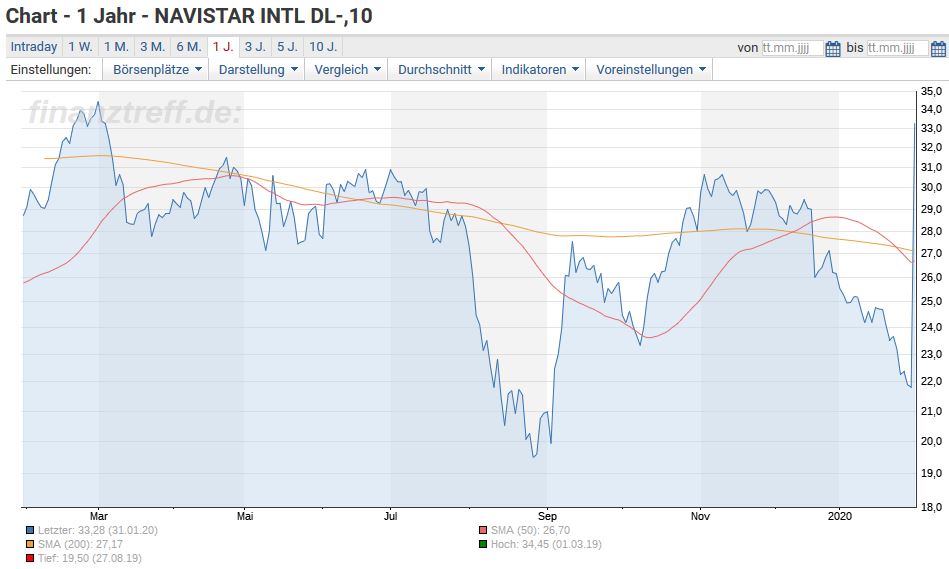Click the 'Sep' x-axis label
The image size is (949, 569).
coord(547,516)
